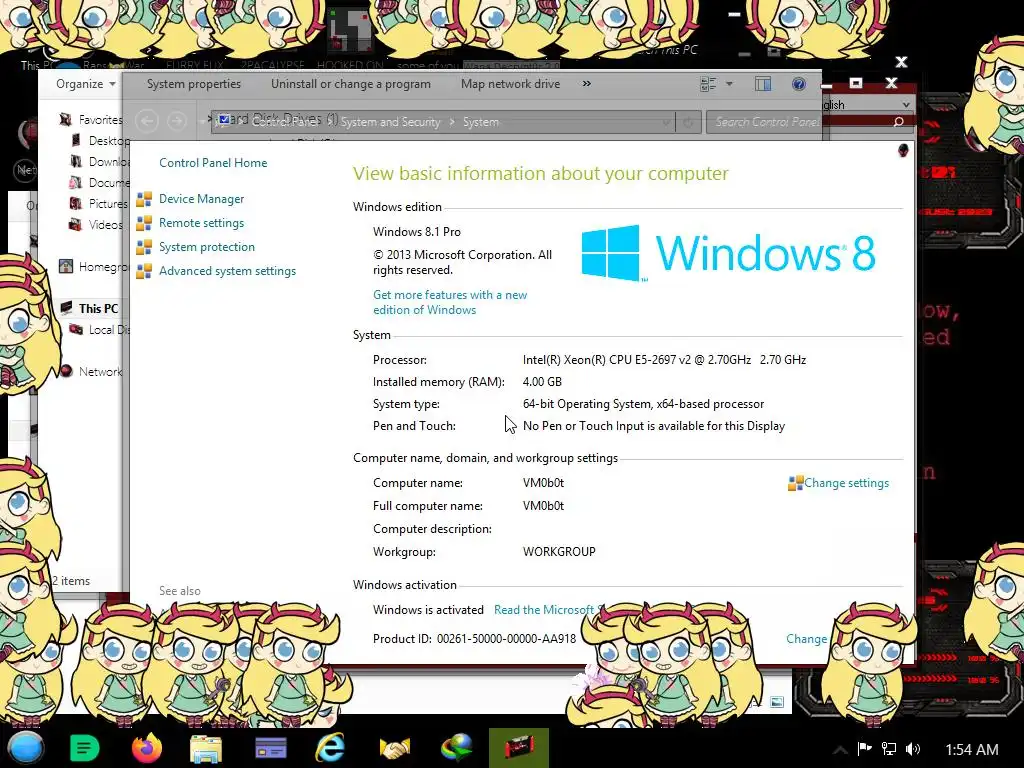Click the WORKGROUP value text
The image size is (1024, 768).
[559, 552]
